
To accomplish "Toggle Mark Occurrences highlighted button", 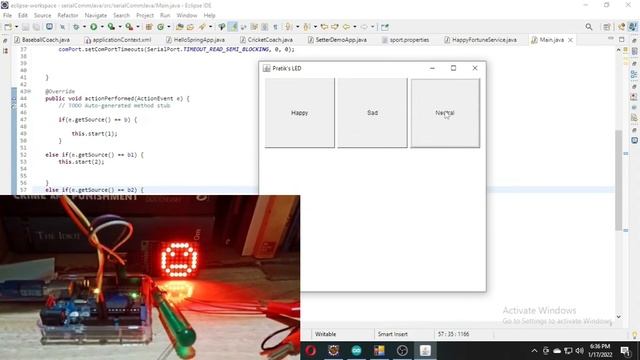I will pos(233,27).
